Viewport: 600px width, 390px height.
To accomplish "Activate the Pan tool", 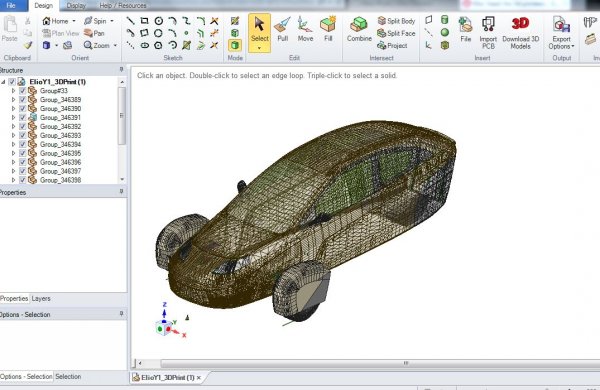I will coord(94,33).
